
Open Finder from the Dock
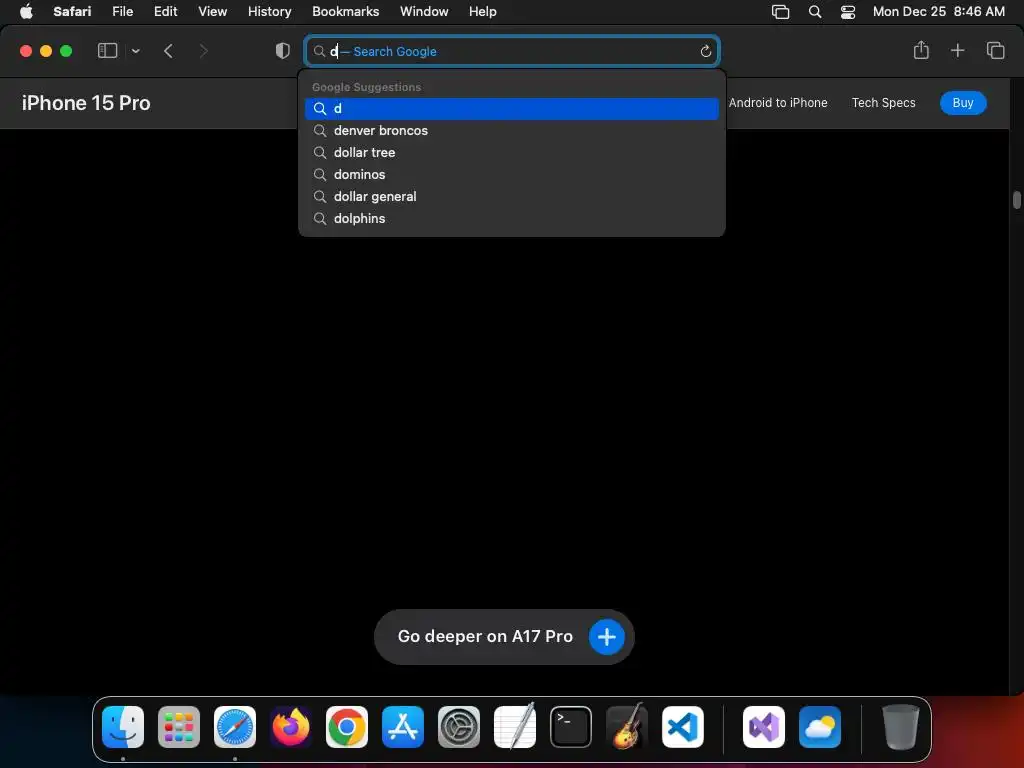(123, 727)
